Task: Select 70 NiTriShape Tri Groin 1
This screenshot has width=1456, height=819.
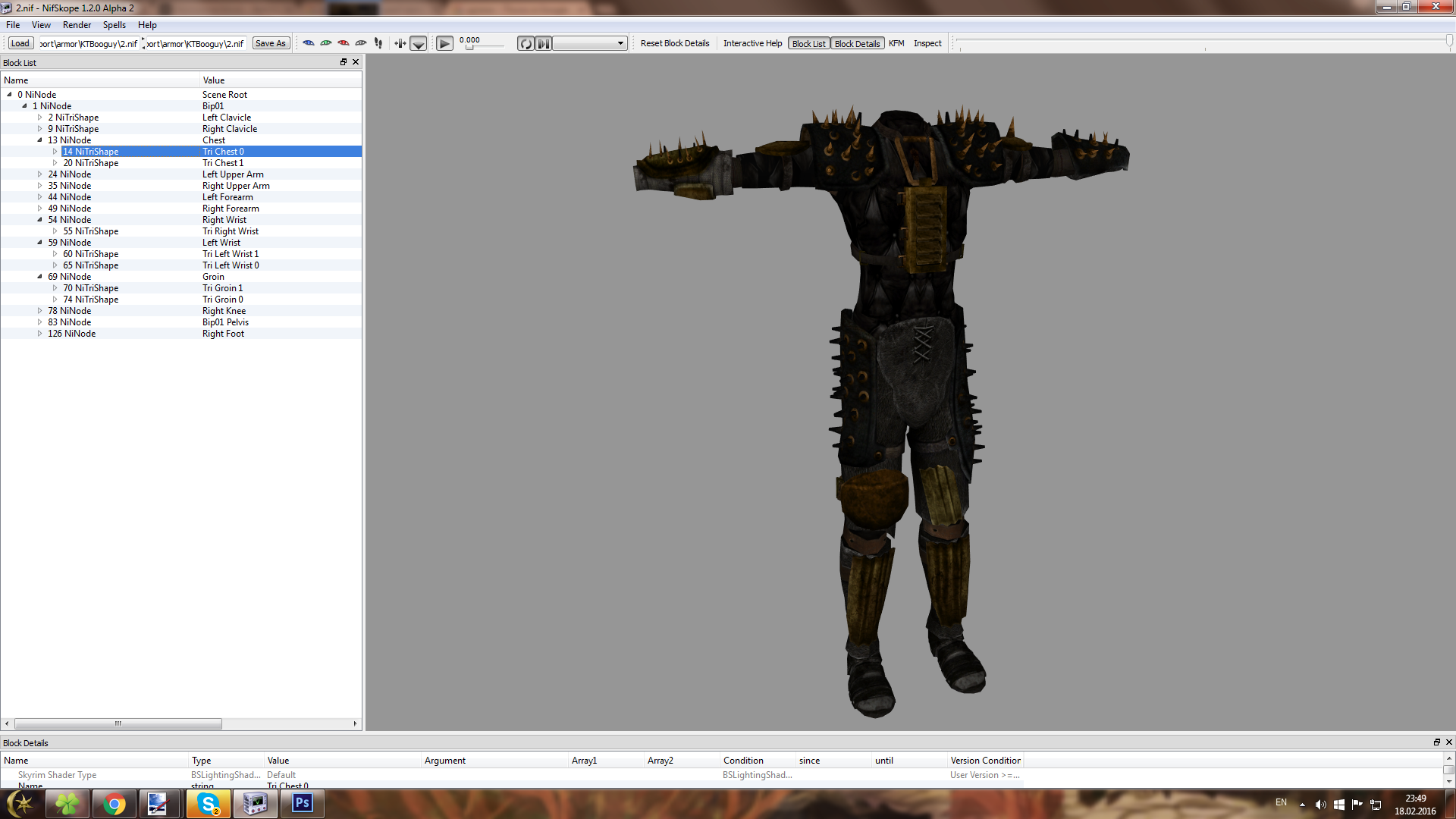Action: point(181,288)
